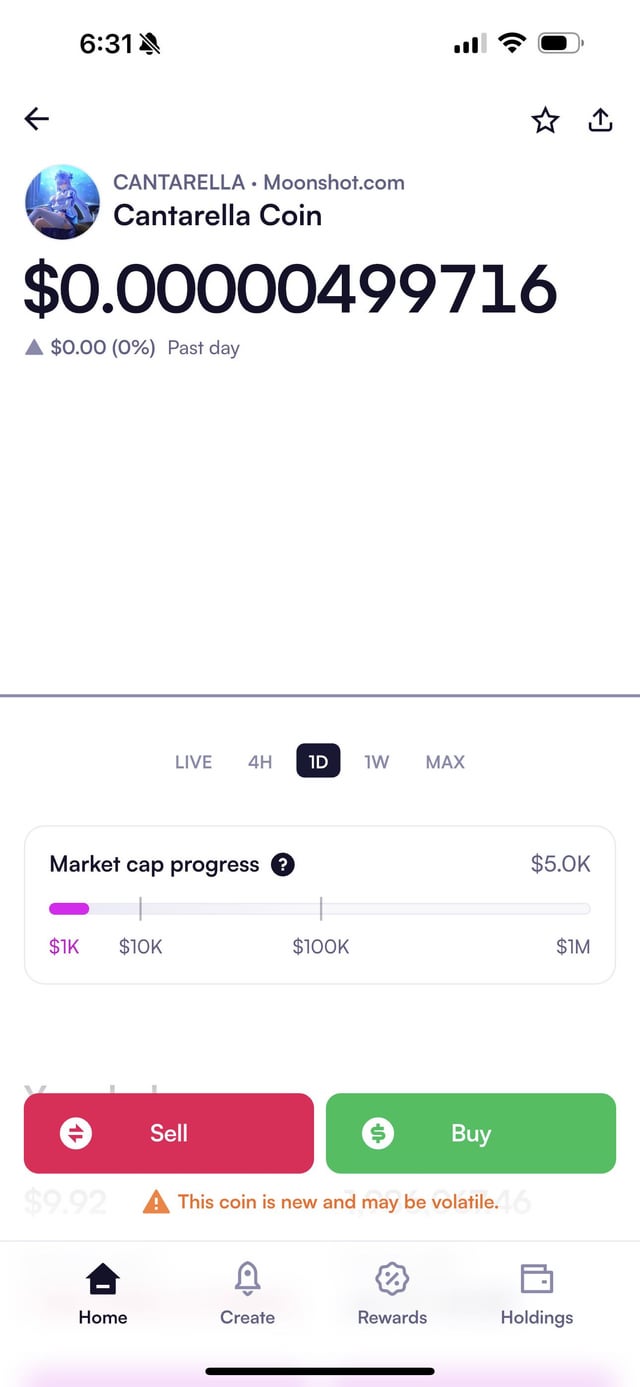Screen dimensions: 640x1387
Task: Open Create via the bell icon
Action: click(247, 1278)
